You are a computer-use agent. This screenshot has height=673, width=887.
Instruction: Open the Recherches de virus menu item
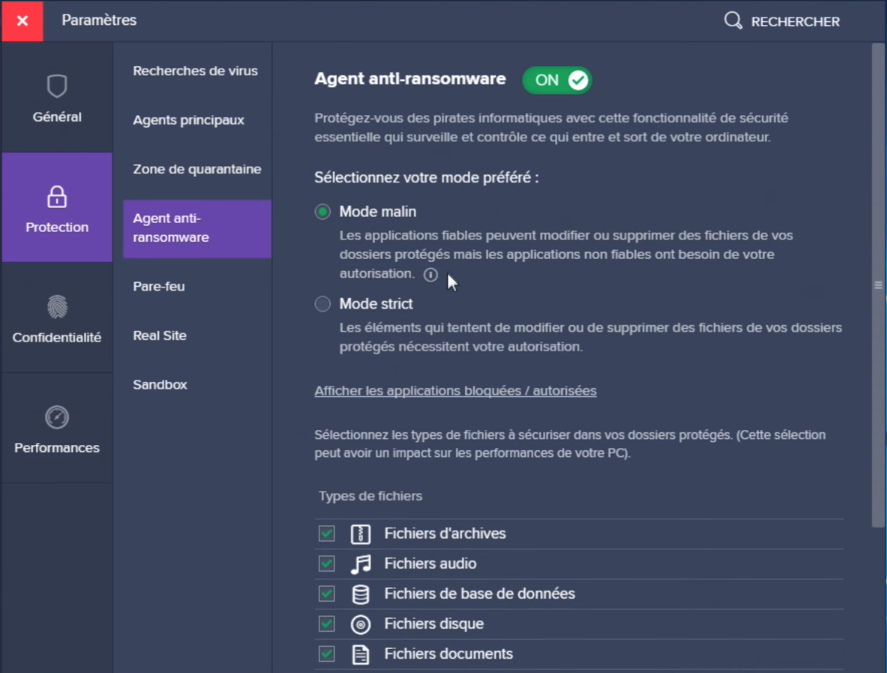195,71
